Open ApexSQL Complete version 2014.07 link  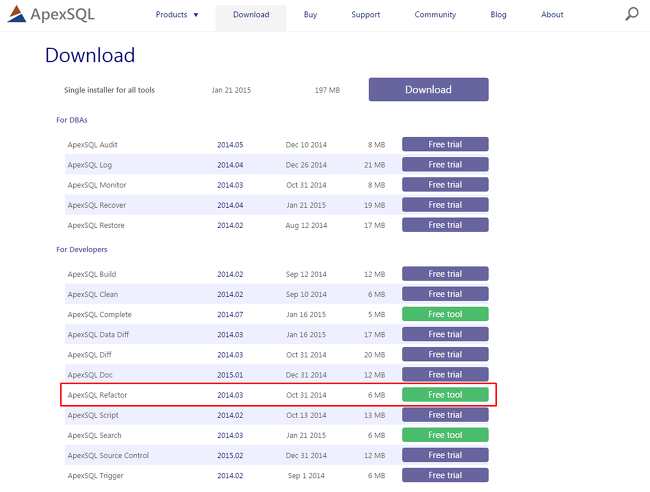click(230, 315)
